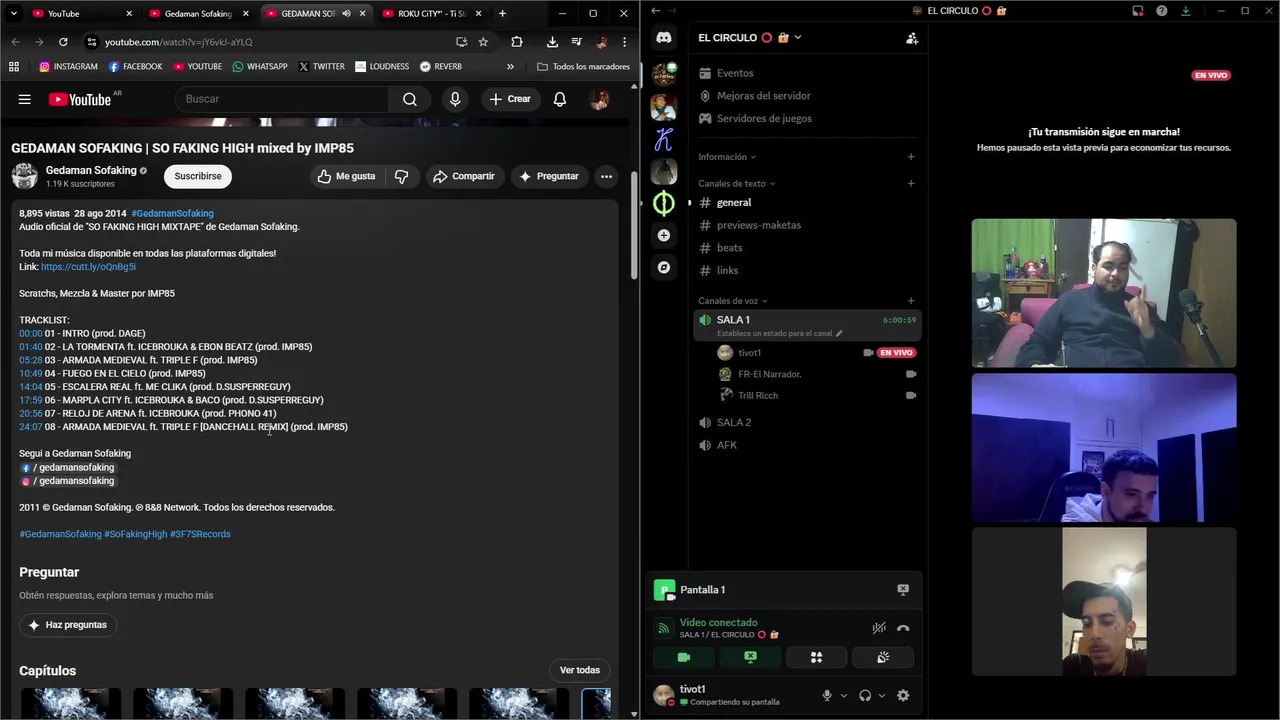
Task: Deafen Discord headphones
Action: pos(865,695)
